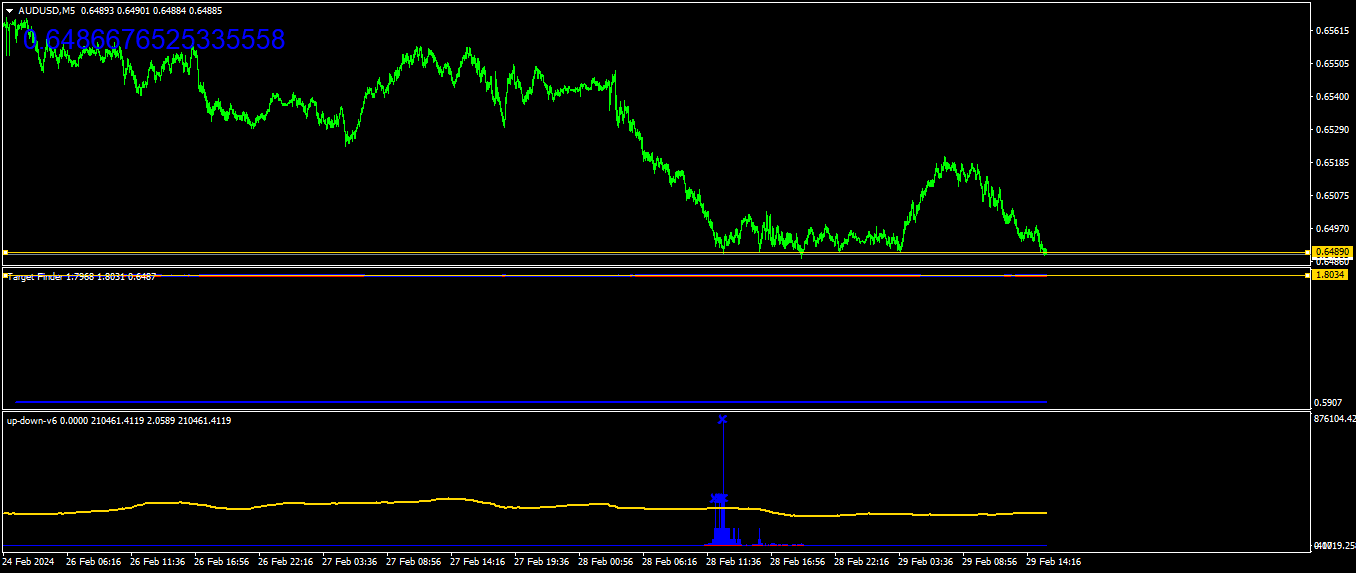1356x573 pixels.
Task: Click the green price line latest point
Action: coord(1045,251)
